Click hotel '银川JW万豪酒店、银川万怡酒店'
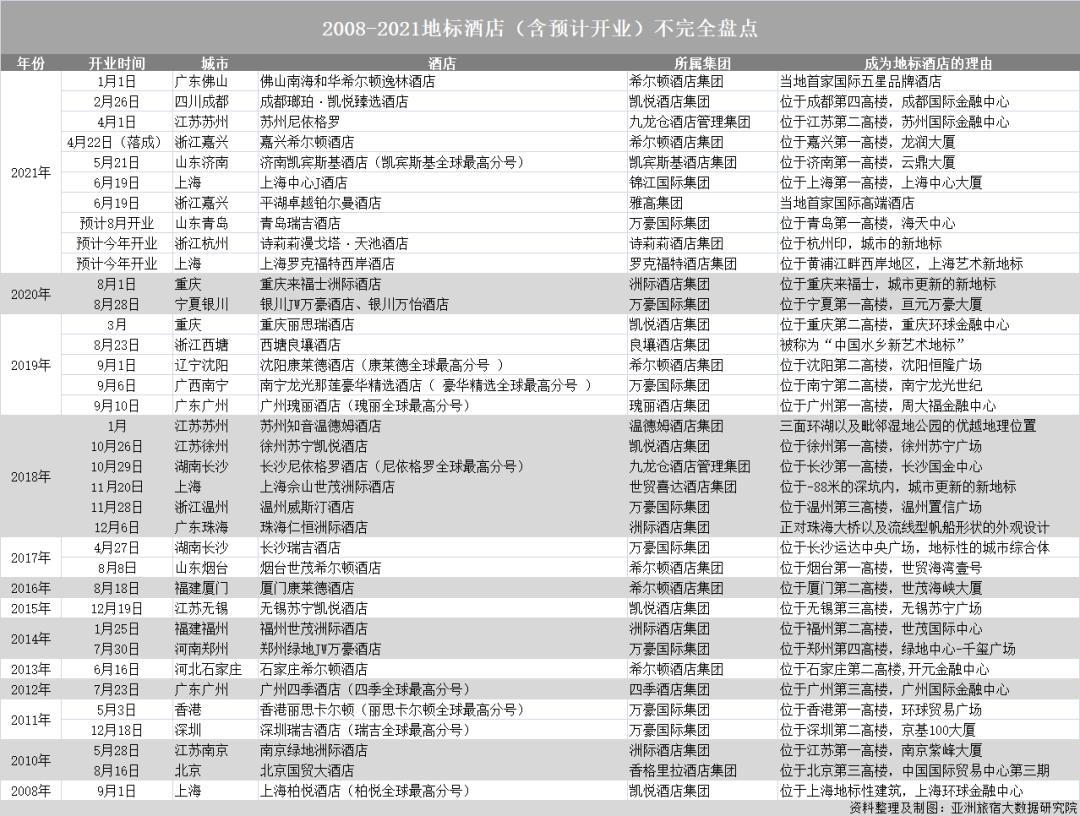The height and width of the screenshot is (816, 1080). [354, 304]
